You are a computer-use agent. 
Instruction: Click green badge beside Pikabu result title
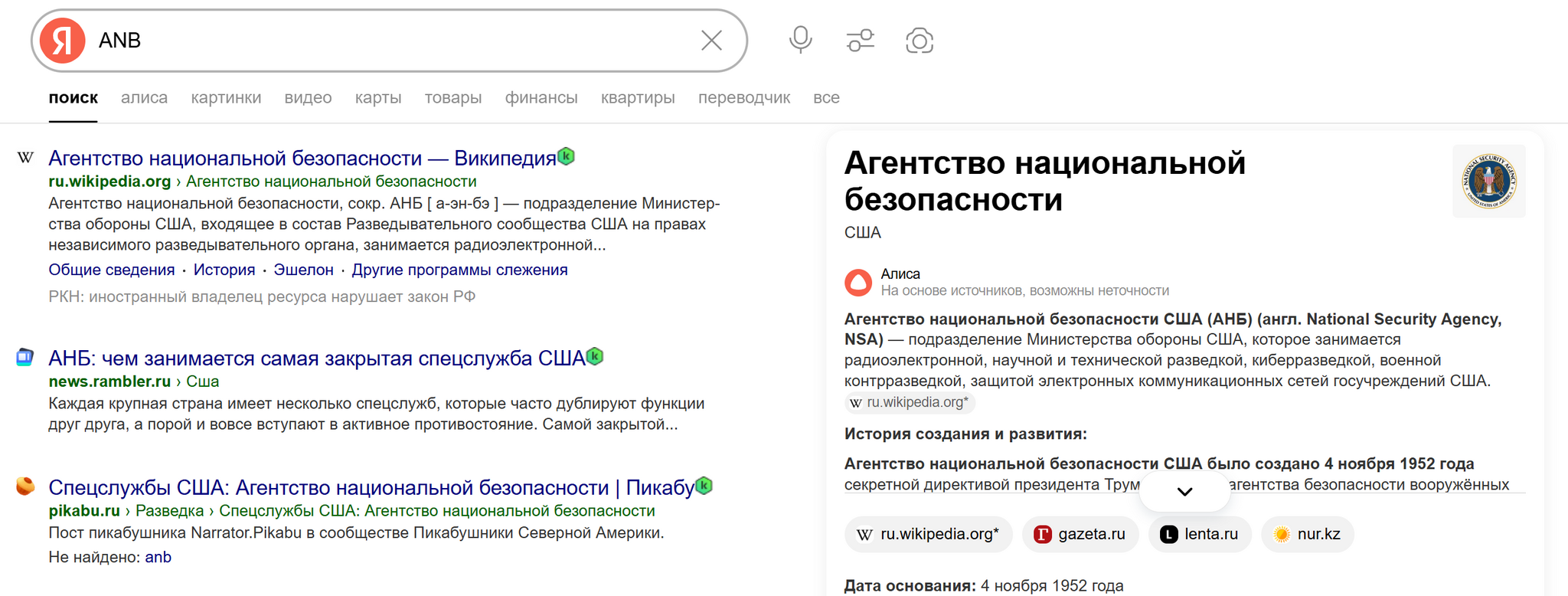pyautogui.click(x=704, y=486)
